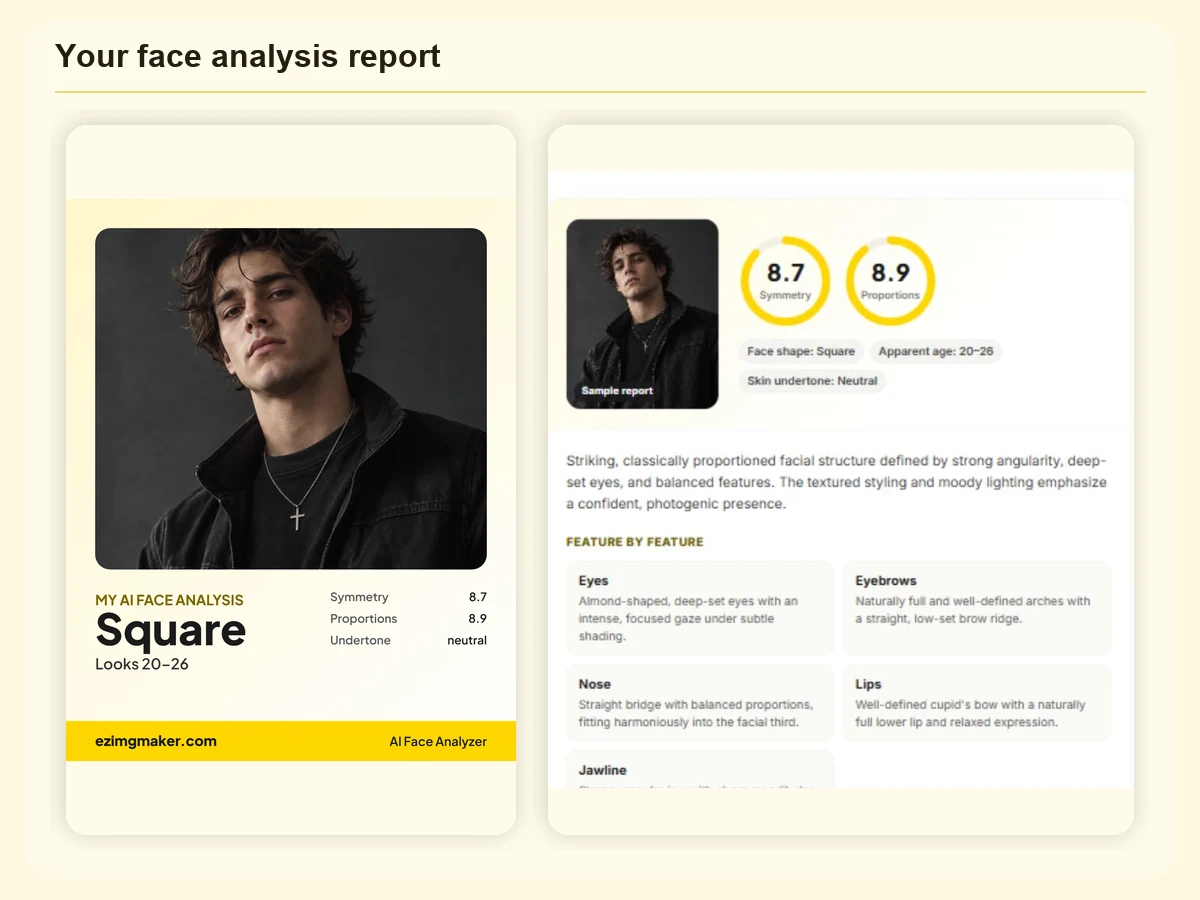The height and width of the screenshot is (900, 1200).
Task: Open the Eyebrows feature card
Action: (977, 608)
